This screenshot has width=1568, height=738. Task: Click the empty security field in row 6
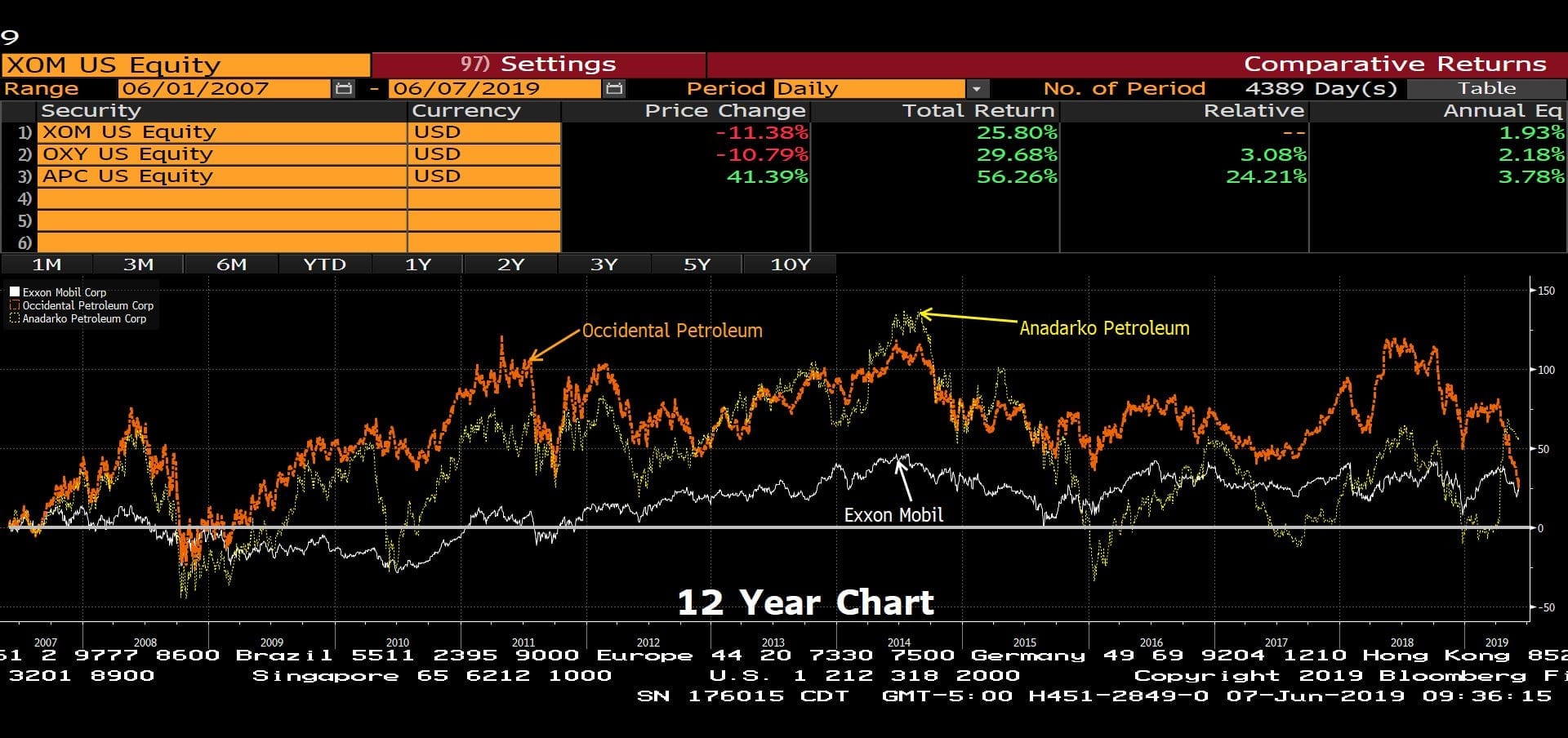coord(222,242)
